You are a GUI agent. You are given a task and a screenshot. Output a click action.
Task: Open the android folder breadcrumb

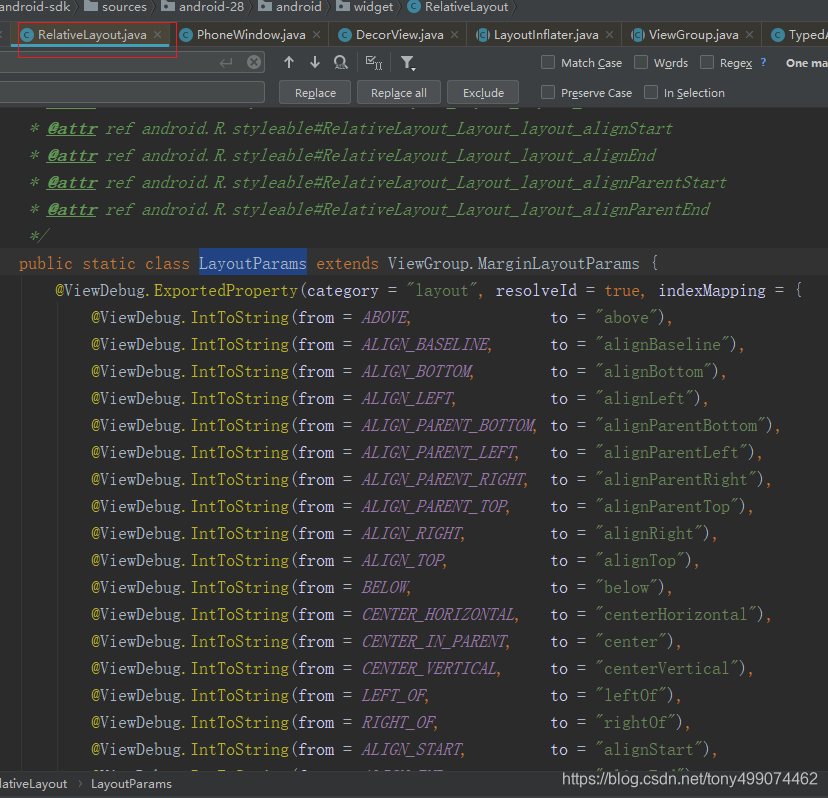click(290, 7)
